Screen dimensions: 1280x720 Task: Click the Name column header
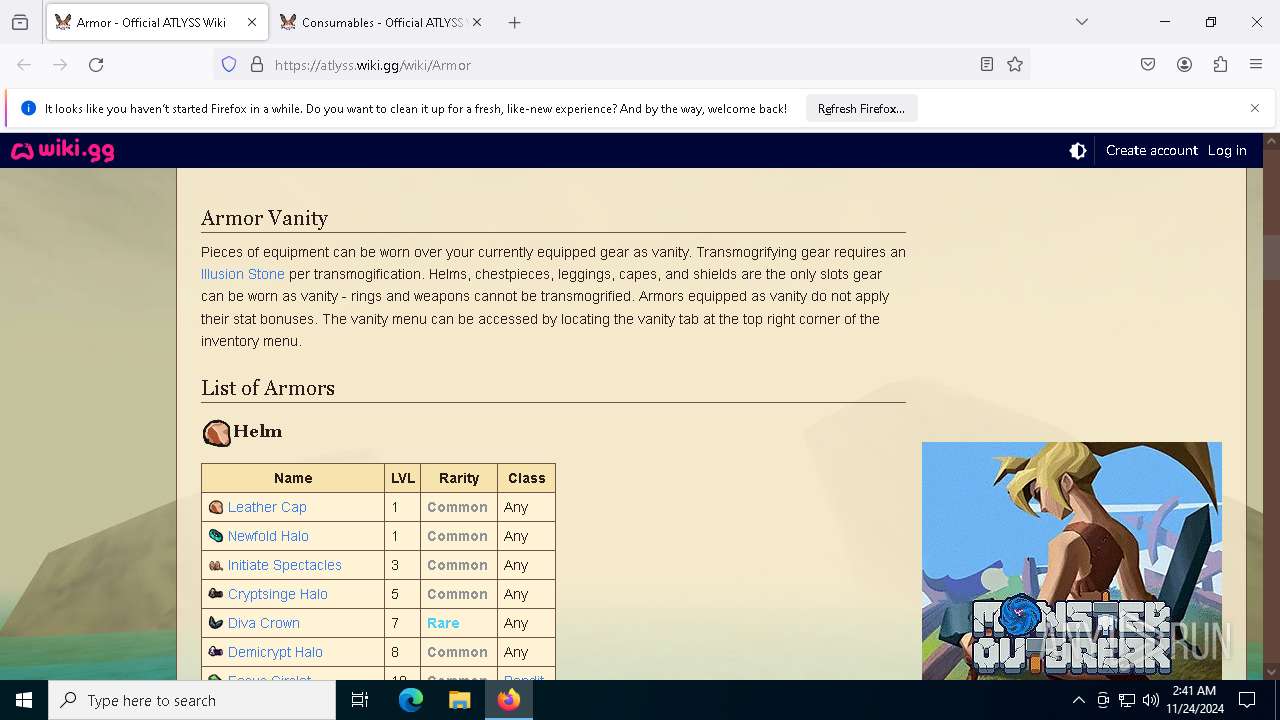click(x=293, y=478)
